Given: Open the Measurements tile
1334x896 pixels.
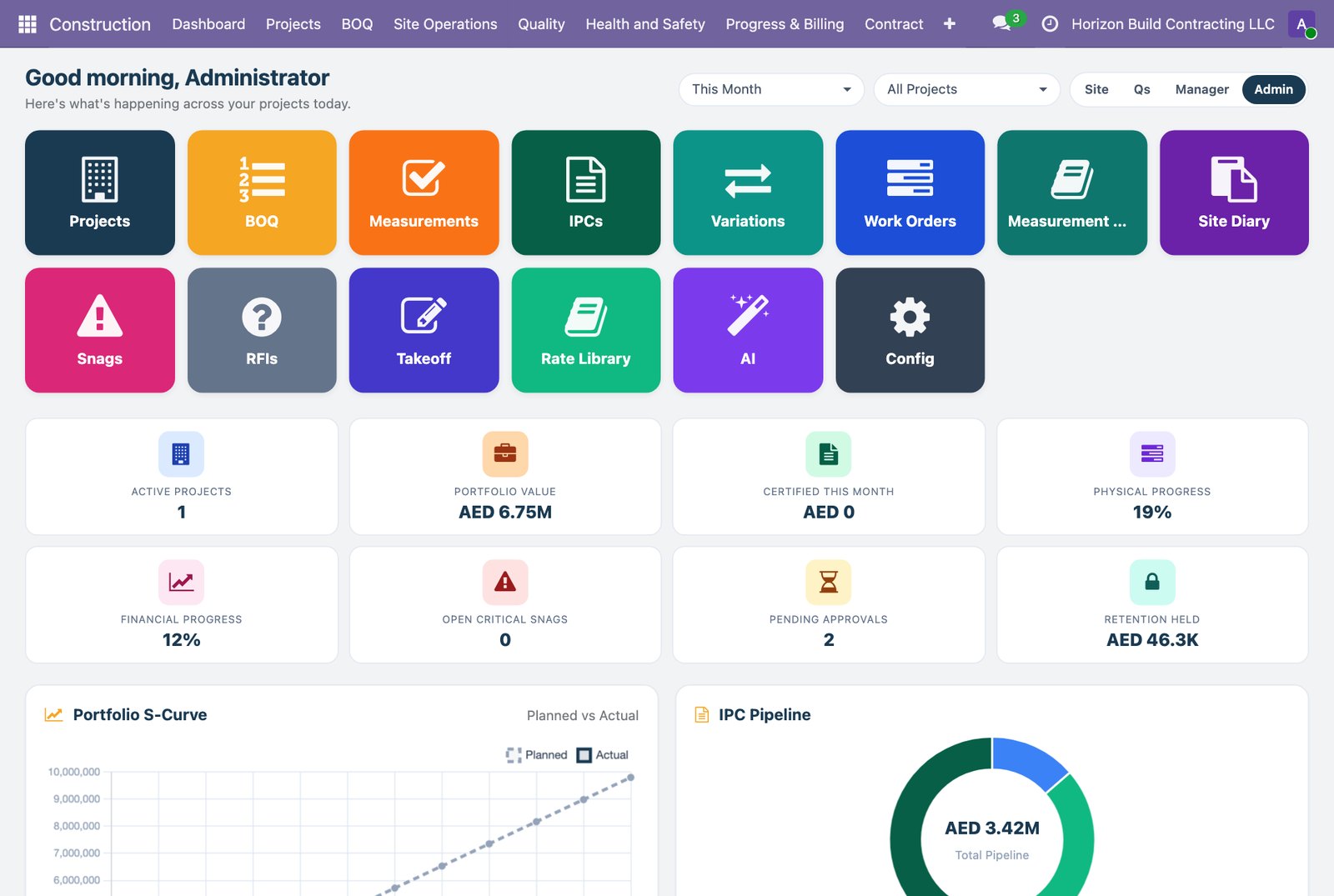Looking at the screenshot, I should pos(424,193).
